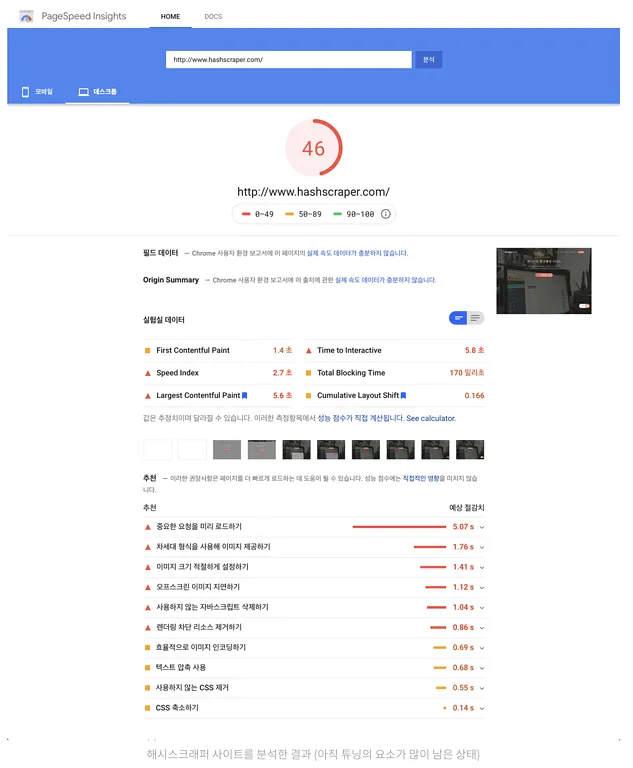Screen dimensions: 633x768
Task: Click the red triangle beside Time to Interactive
Action: (308, 351)
